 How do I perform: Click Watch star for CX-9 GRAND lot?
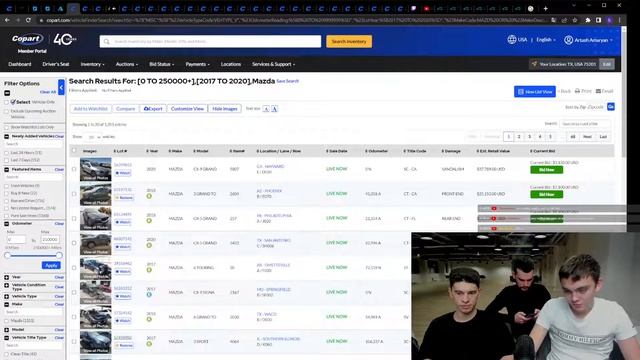pyautogui.click(x=123, y=173)
